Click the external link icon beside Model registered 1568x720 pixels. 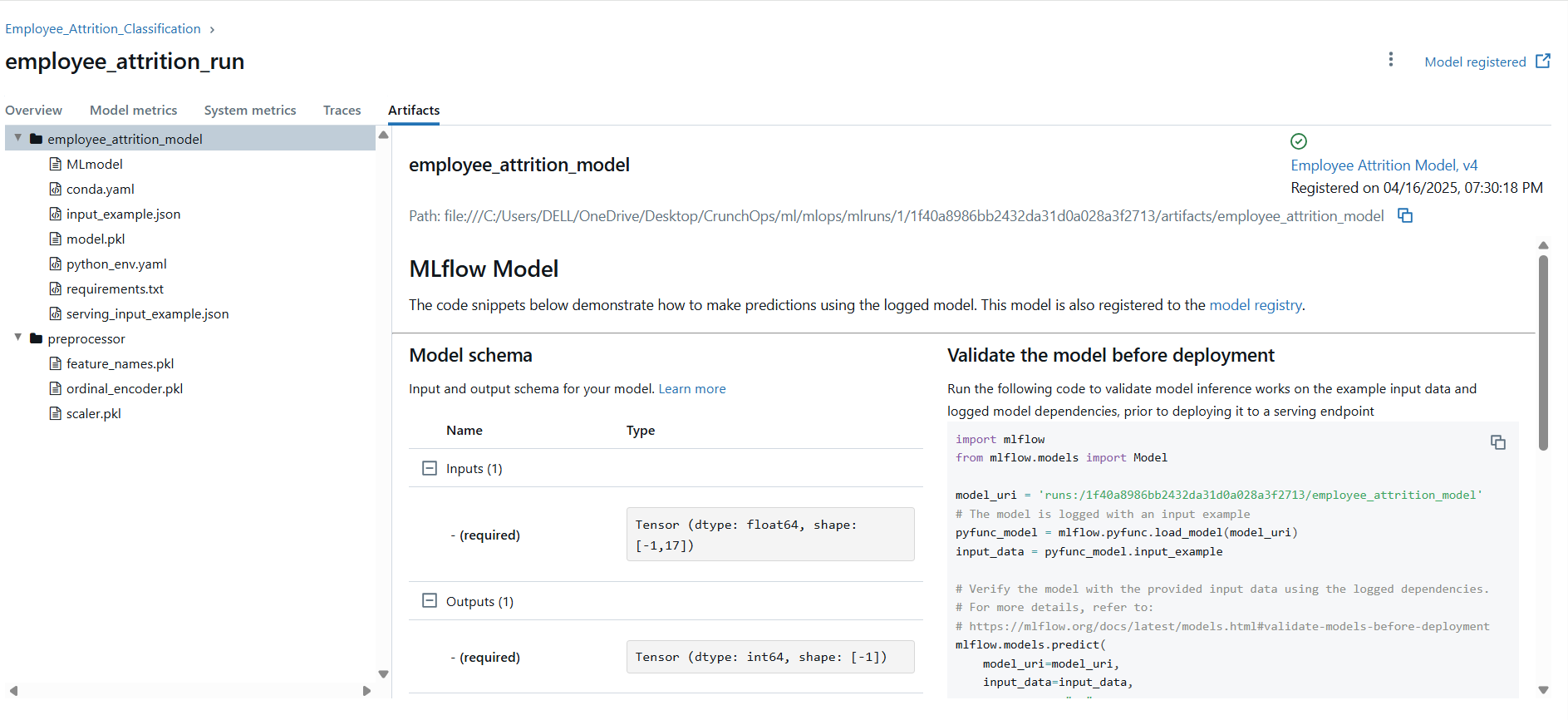[1543, 61]
